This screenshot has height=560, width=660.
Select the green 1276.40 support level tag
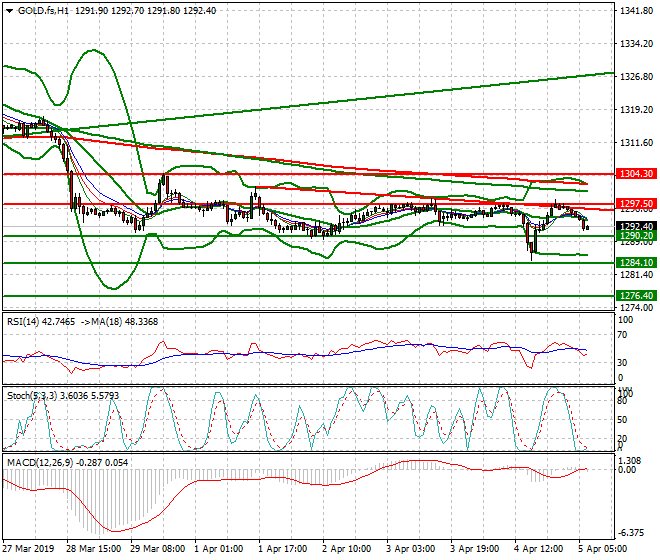(636, 296)
